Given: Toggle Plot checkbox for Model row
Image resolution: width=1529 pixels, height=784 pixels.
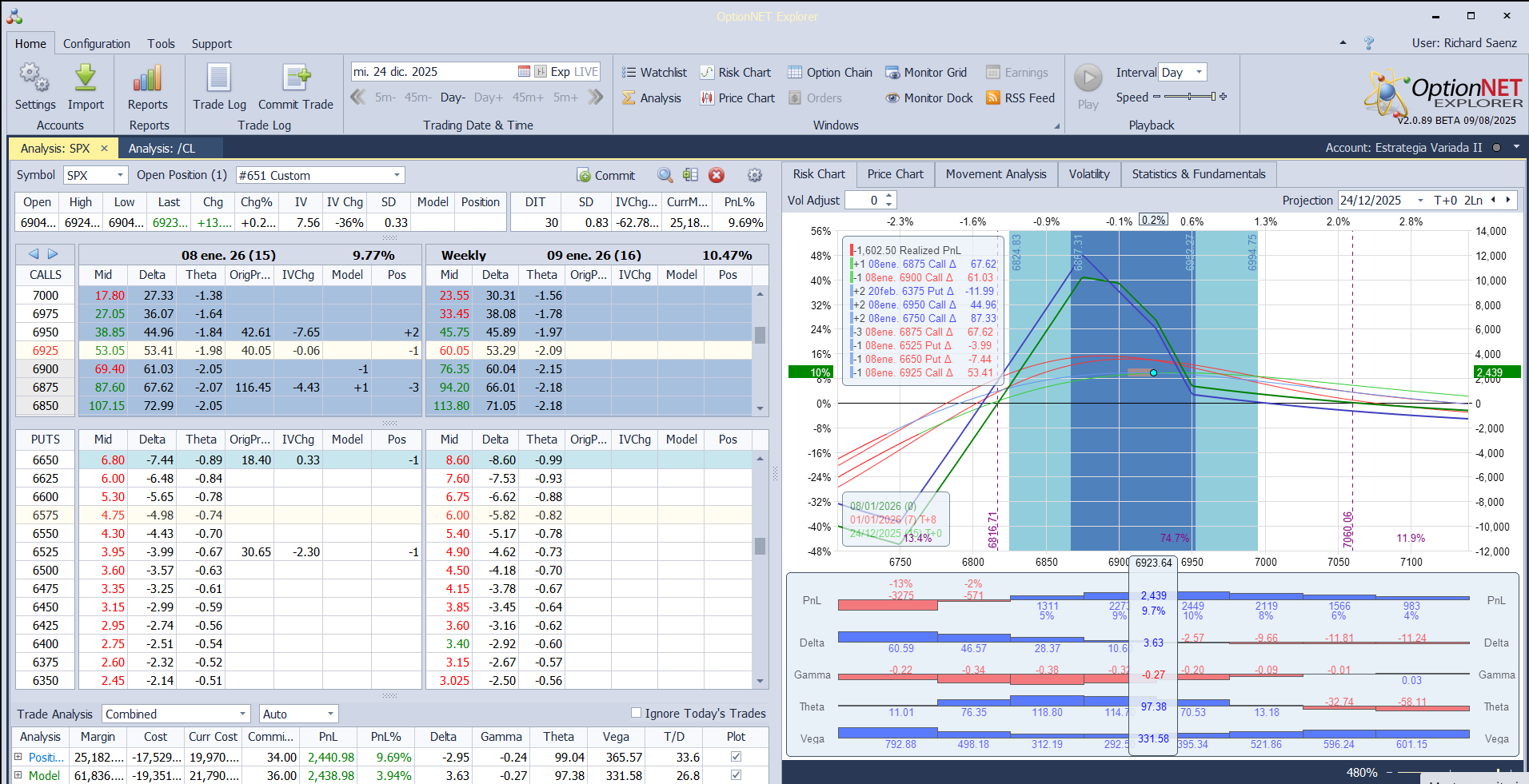Looking at the screenshot, I should [x=736, y=775].
